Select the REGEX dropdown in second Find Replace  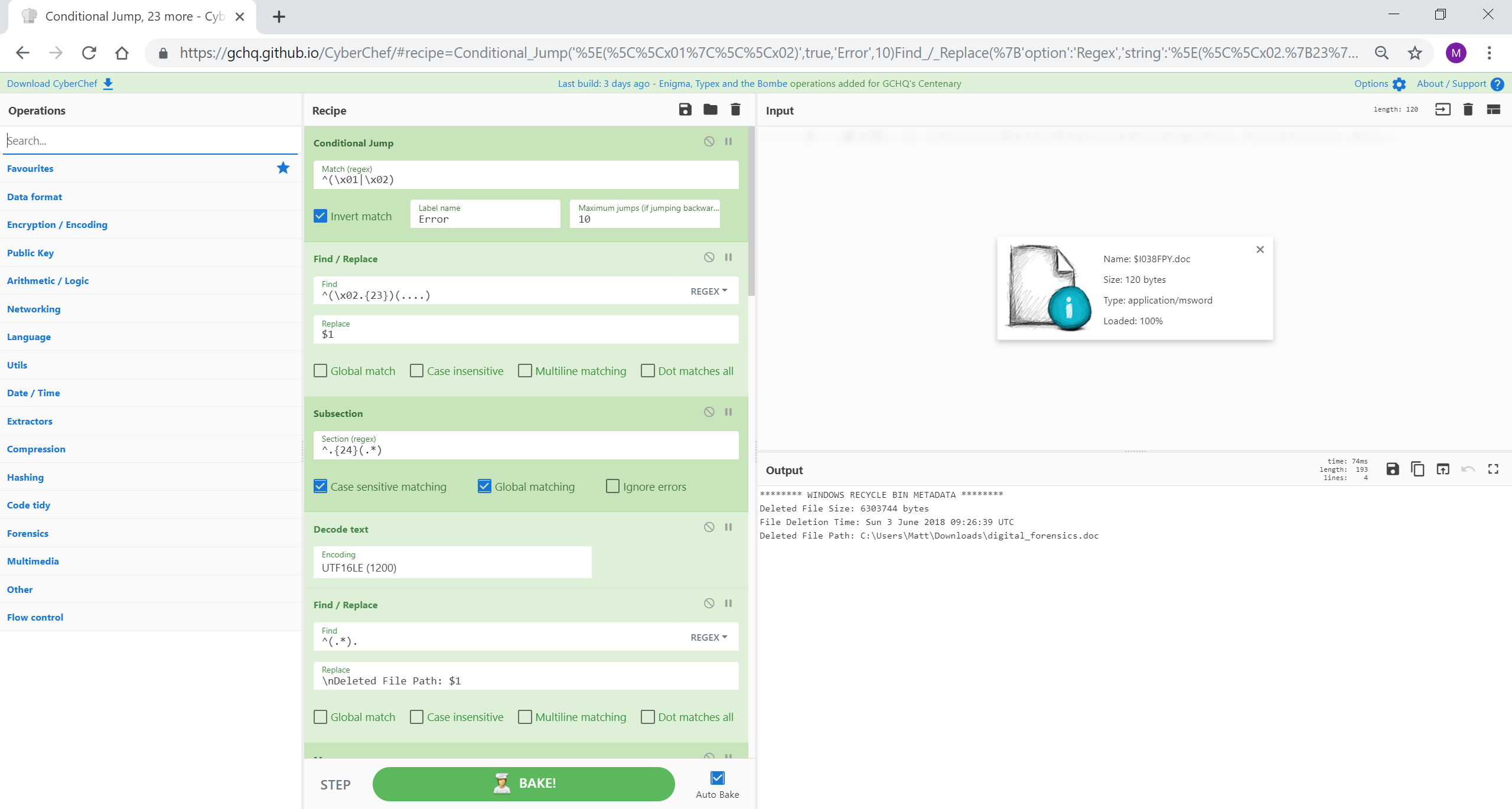[x=710, y=637]
